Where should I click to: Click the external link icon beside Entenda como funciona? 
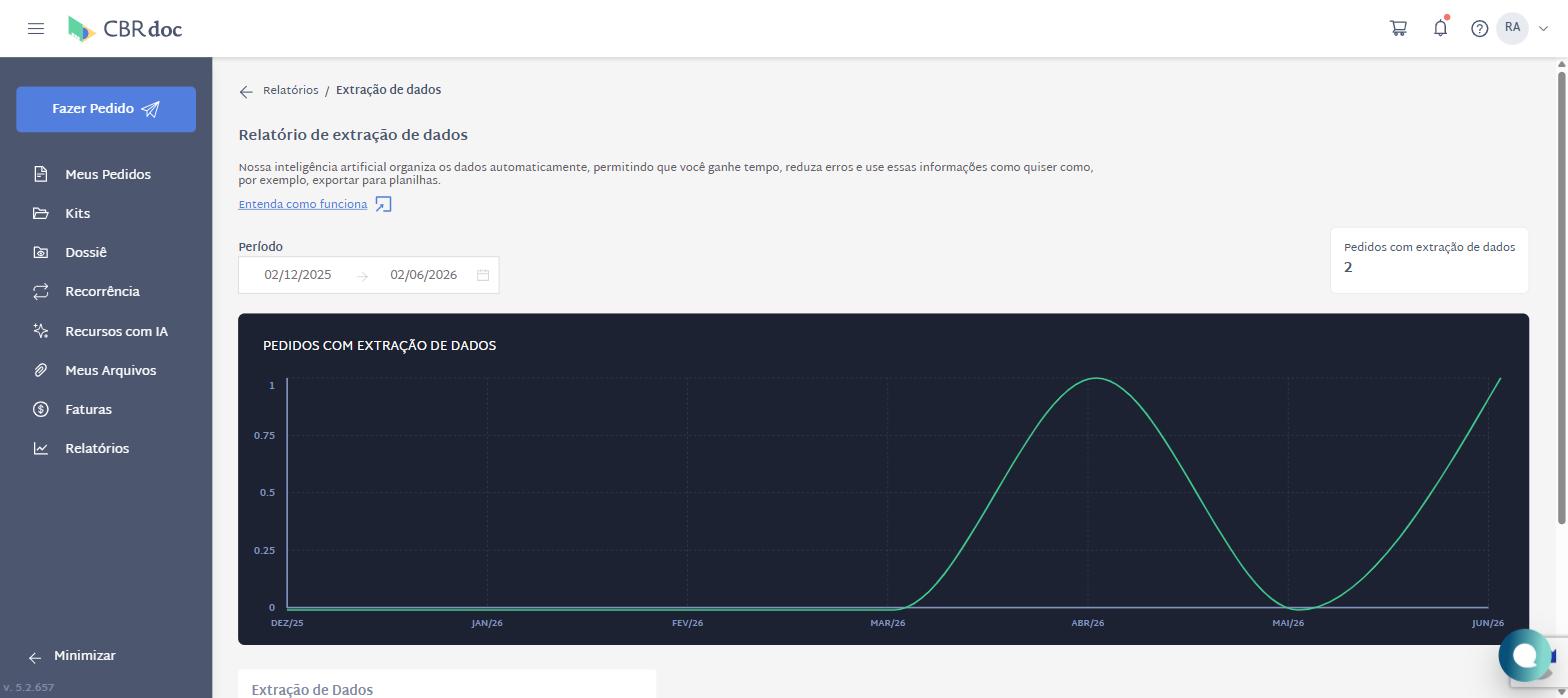(383, 204)
